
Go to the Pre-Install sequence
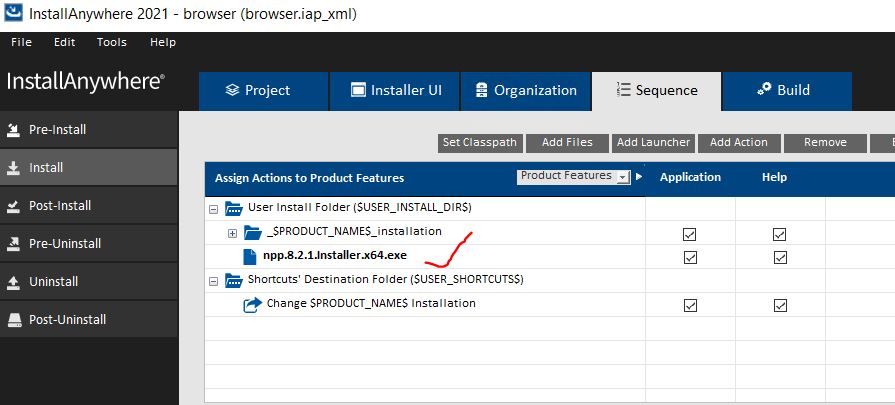point(88,129)
